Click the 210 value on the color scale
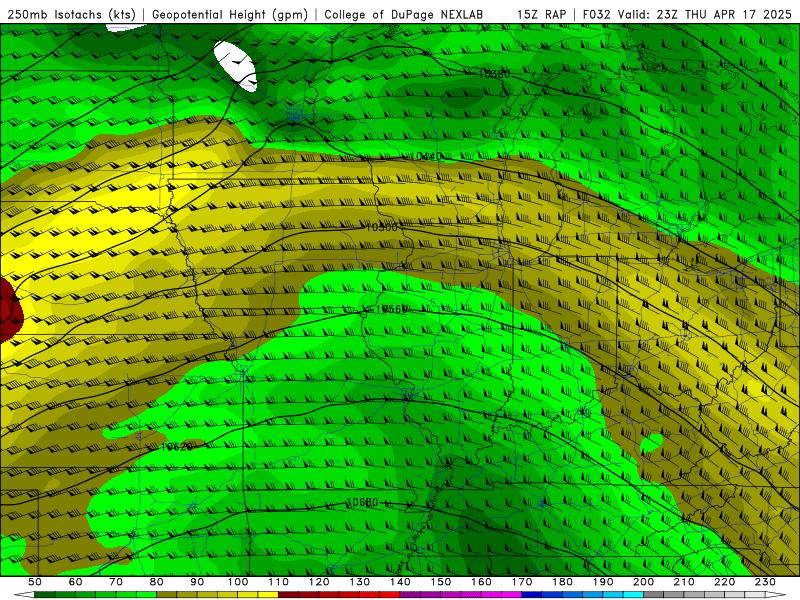Viewport: 800px width, 600px height. pyautogui.click(x=684, y=582)
